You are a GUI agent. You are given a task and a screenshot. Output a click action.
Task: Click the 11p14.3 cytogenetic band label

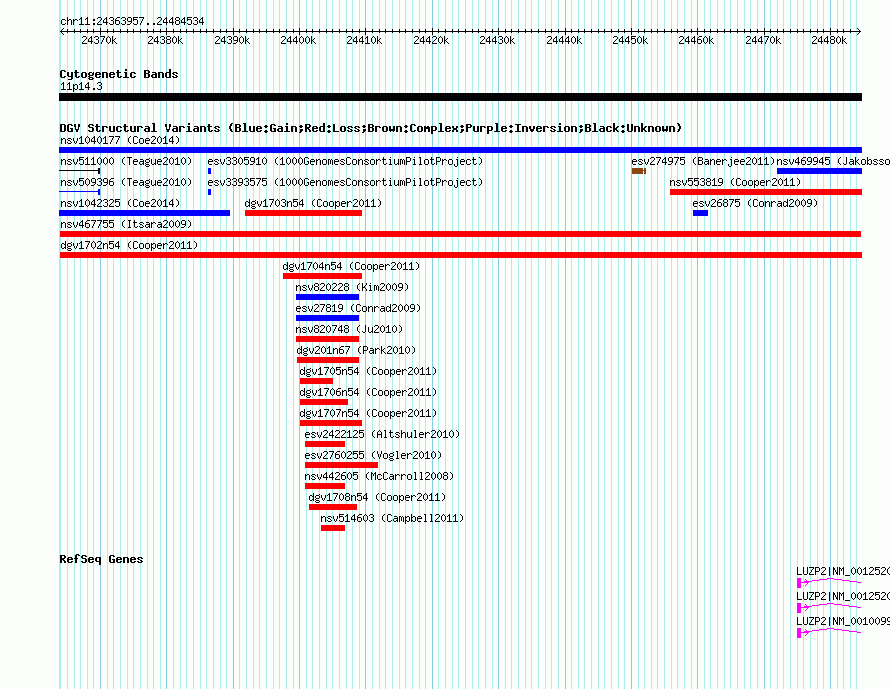coord(81,86)
